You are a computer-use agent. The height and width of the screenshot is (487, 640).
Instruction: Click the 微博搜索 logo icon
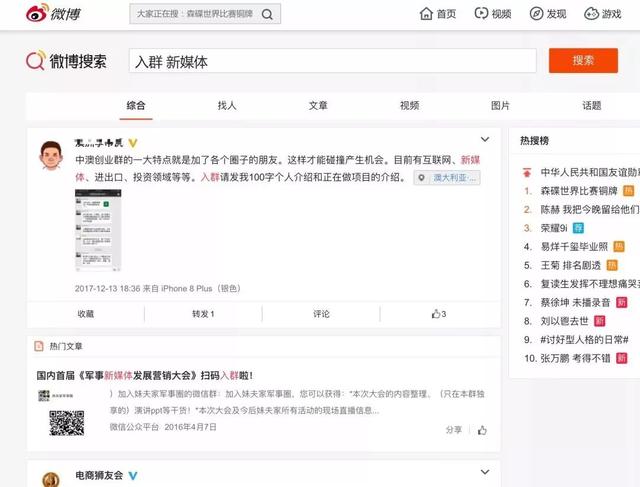[36, 60]
